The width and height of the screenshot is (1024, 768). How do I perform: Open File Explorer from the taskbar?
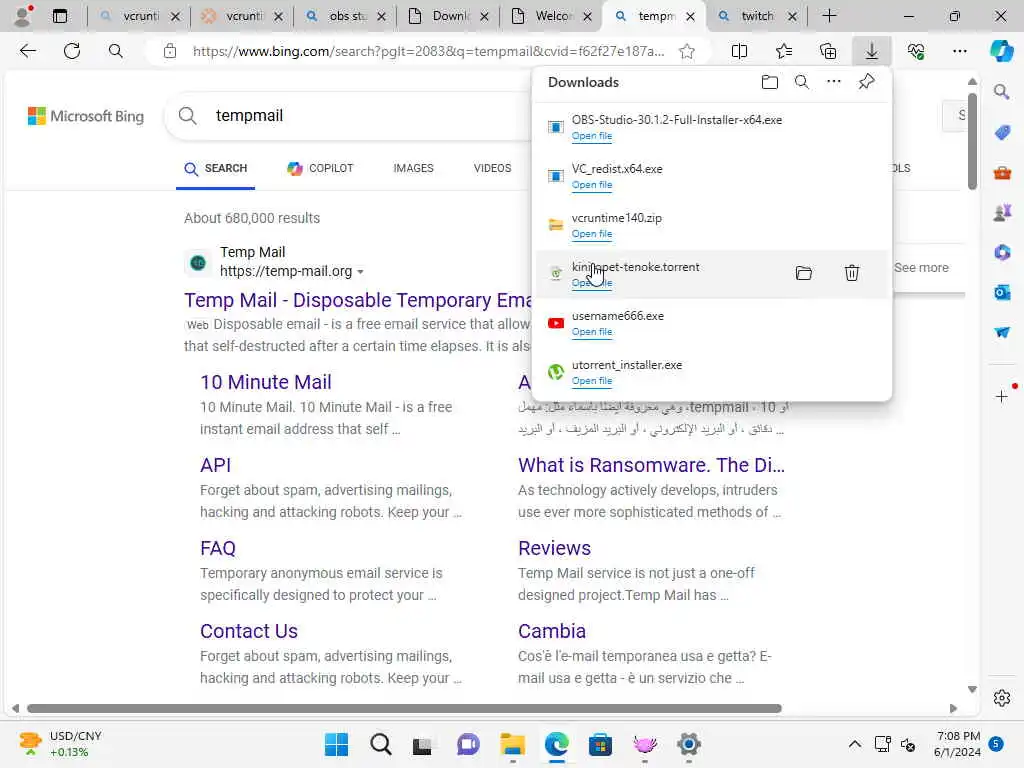point(513,744)
